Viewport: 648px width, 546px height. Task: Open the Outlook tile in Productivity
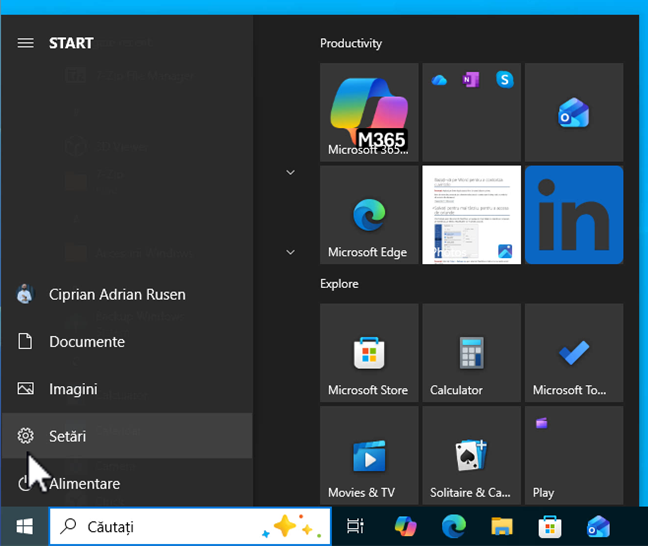pos(574,112)
